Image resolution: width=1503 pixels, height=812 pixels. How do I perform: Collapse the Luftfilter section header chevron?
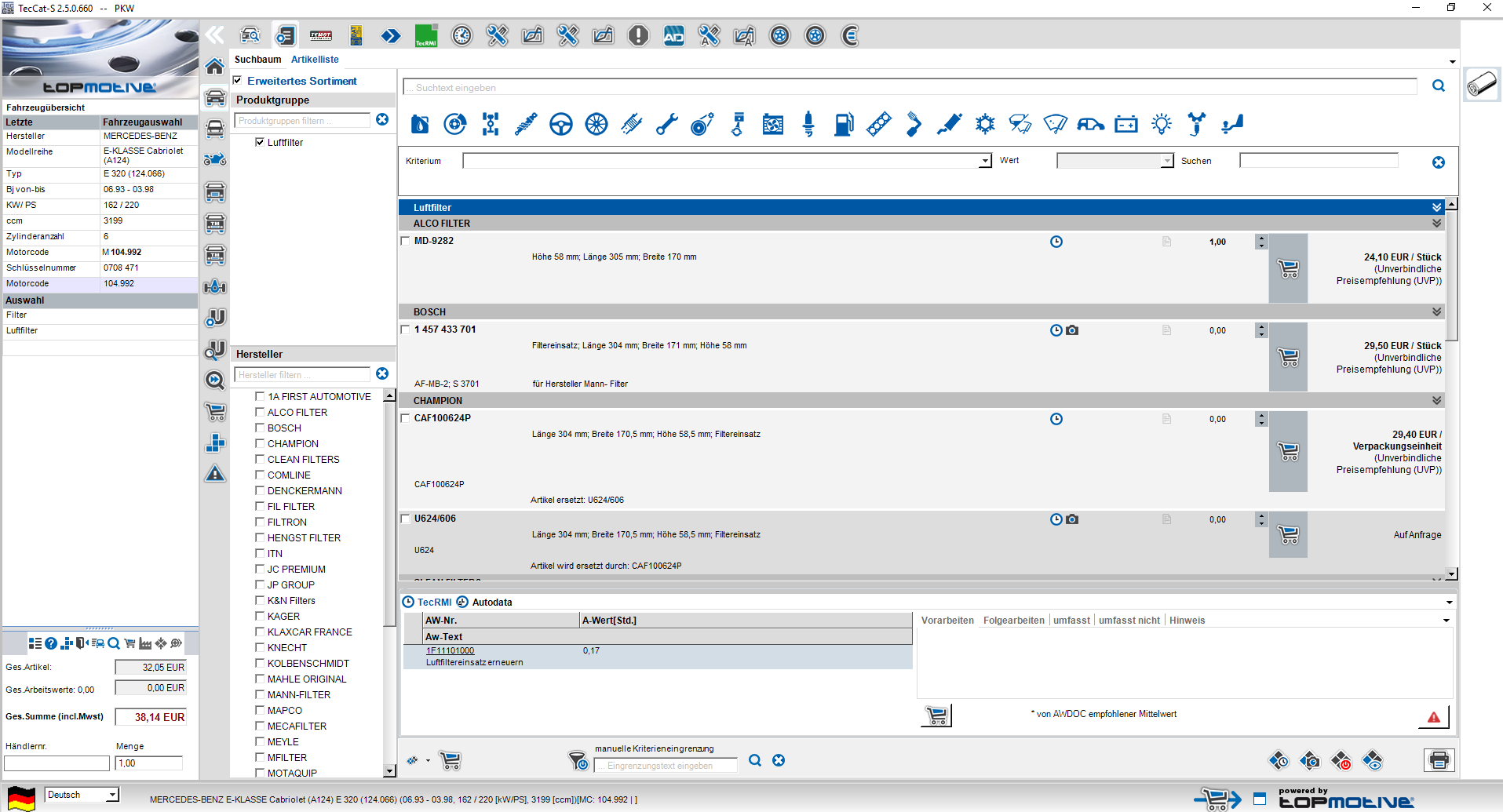(x=1436, y=207)
